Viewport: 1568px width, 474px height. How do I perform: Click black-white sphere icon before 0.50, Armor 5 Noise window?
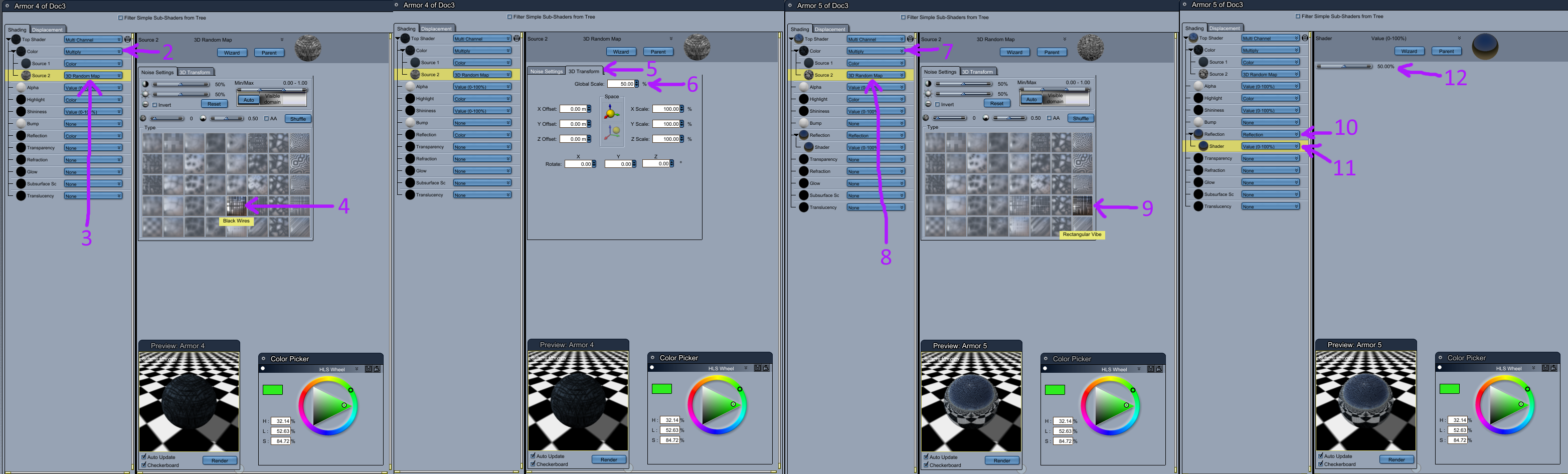click(985, 118)
